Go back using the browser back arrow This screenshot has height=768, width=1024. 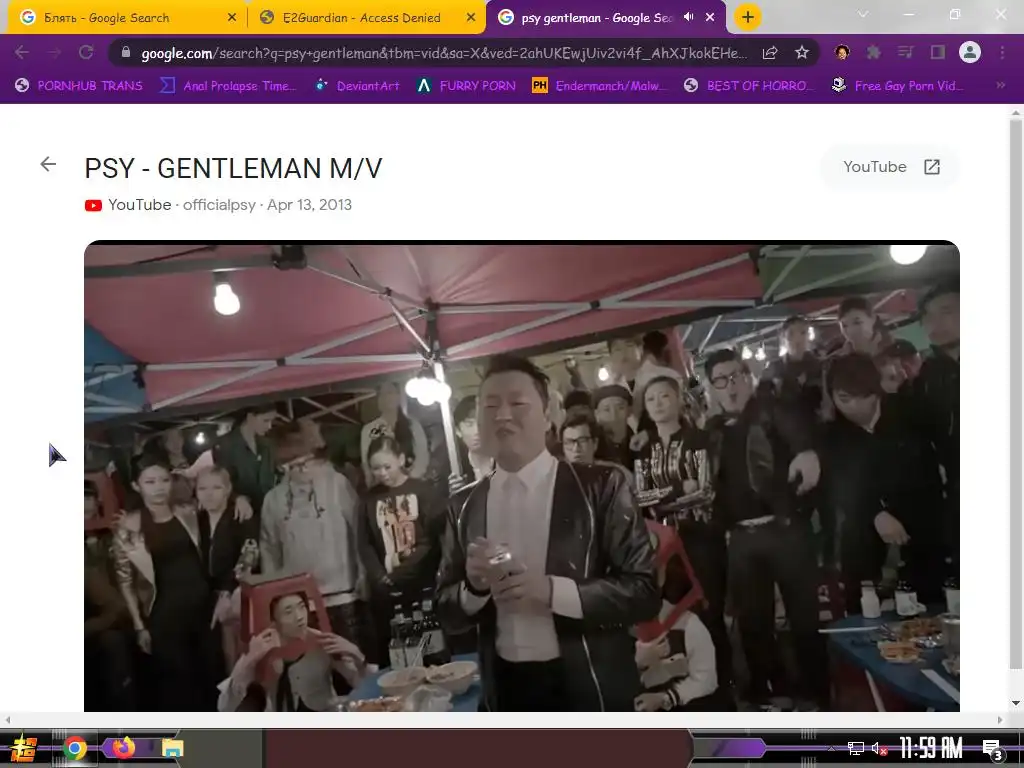tap(22, 52)
